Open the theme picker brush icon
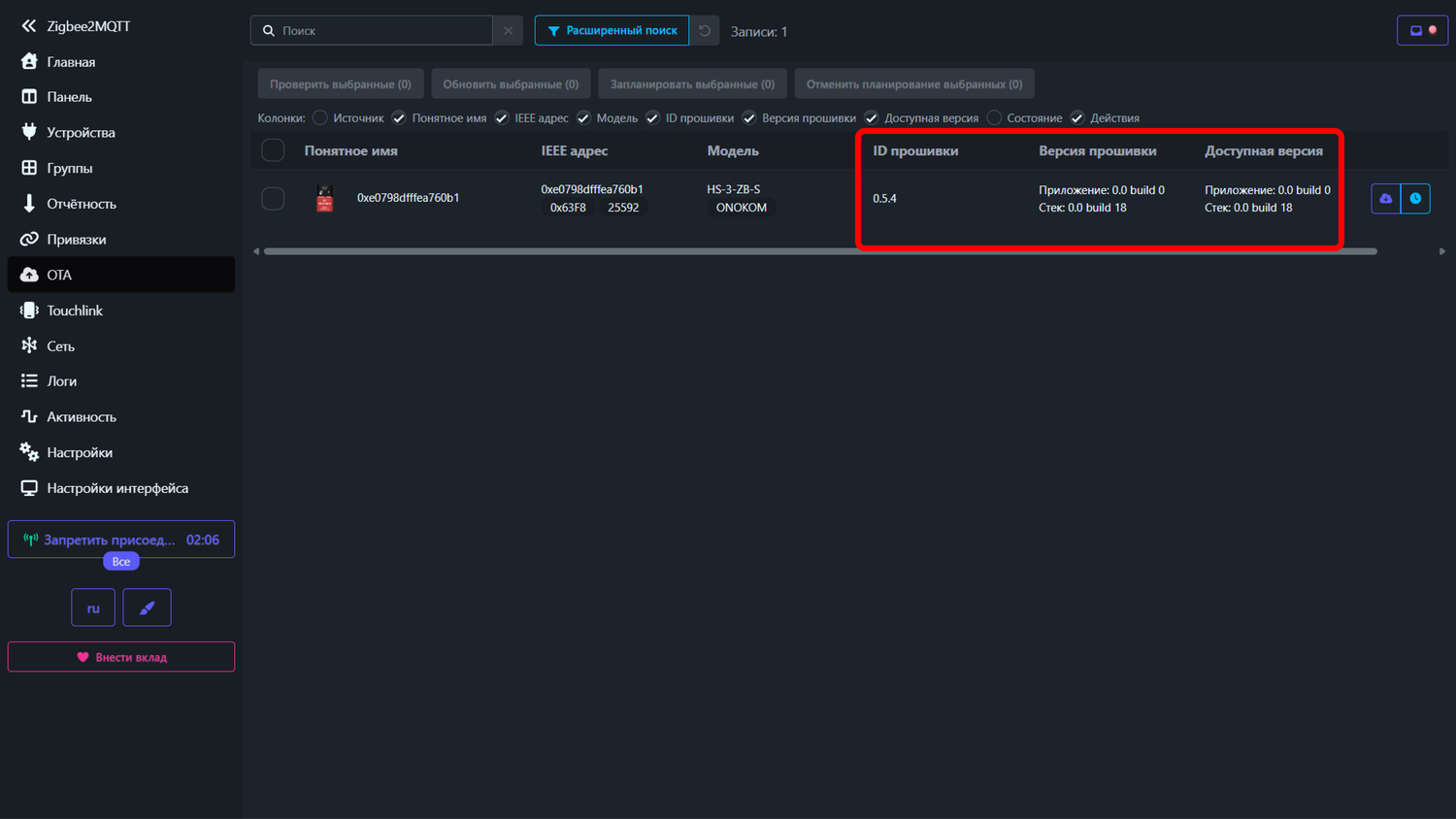 (147, 607)
